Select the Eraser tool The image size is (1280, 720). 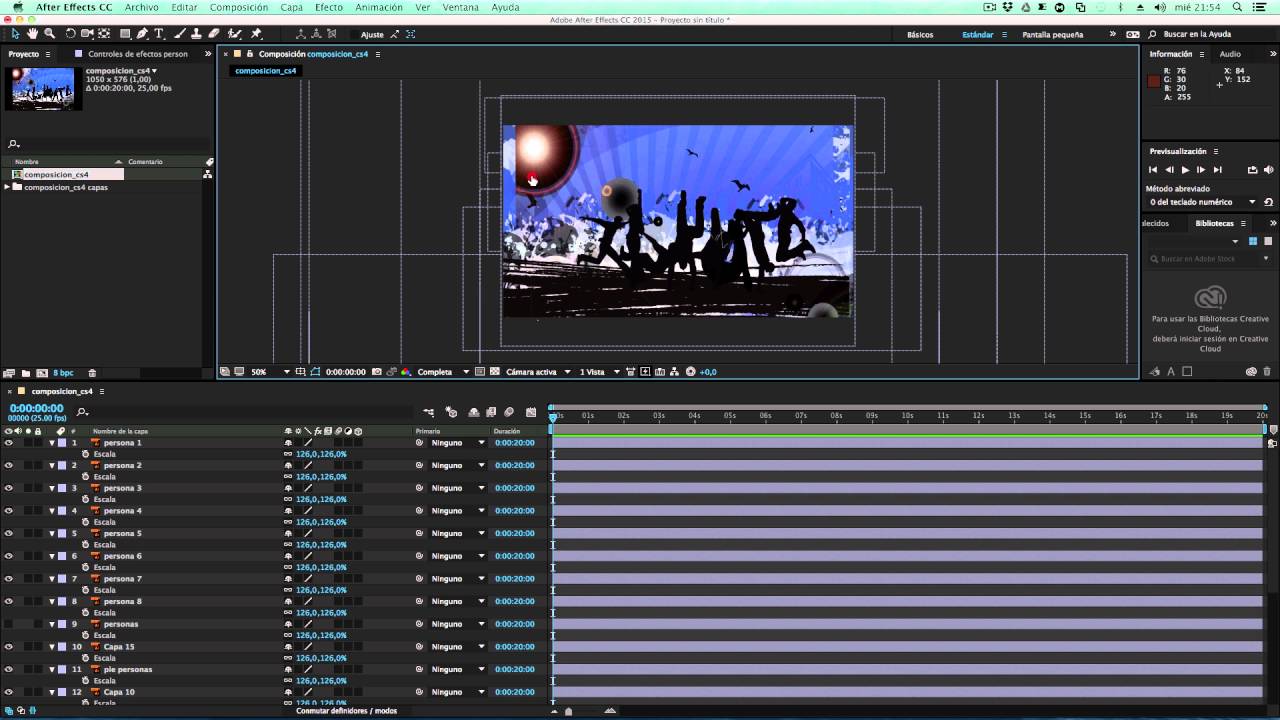pos(213,34)
